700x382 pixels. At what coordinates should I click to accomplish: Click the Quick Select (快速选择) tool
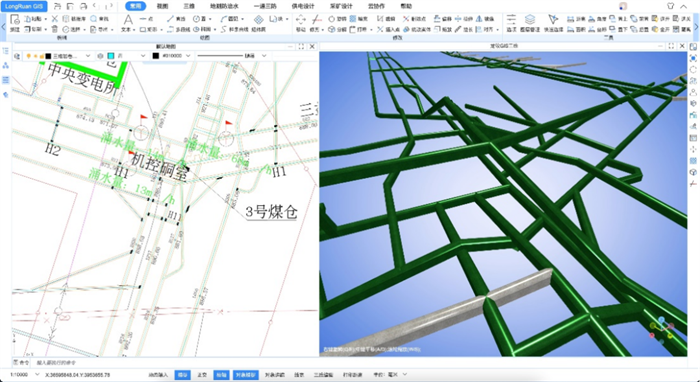[x=553, y=23]
